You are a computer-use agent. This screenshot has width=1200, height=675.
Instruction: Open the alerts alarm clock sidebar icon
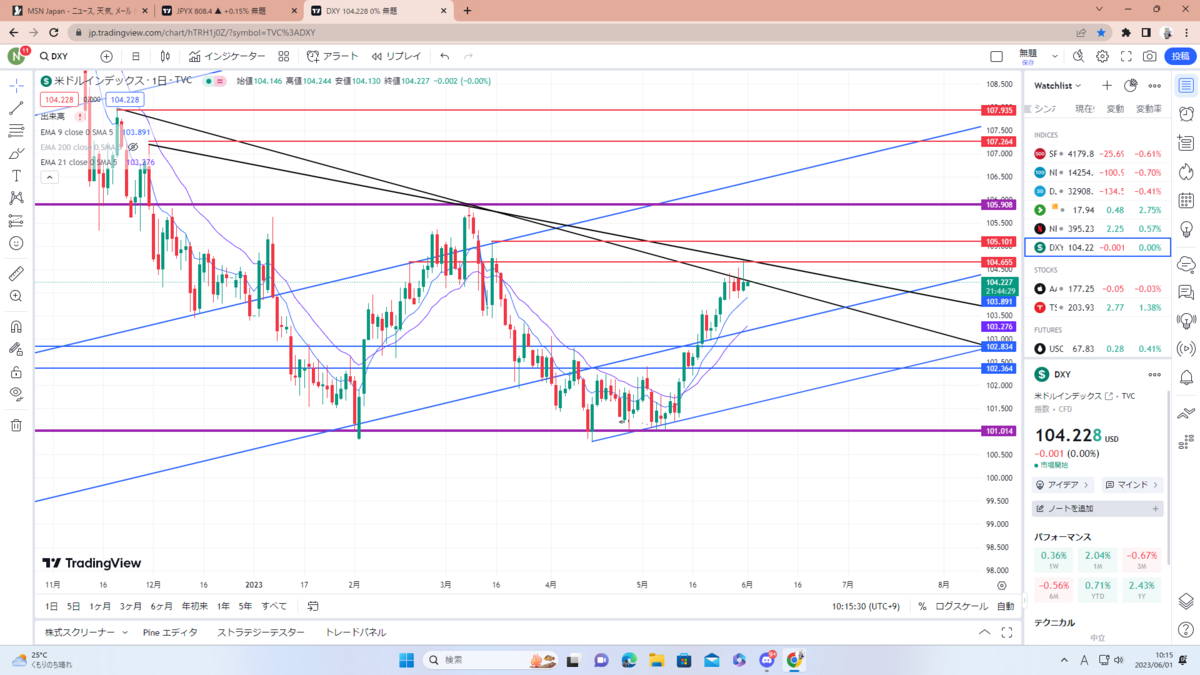[1186, 113]
